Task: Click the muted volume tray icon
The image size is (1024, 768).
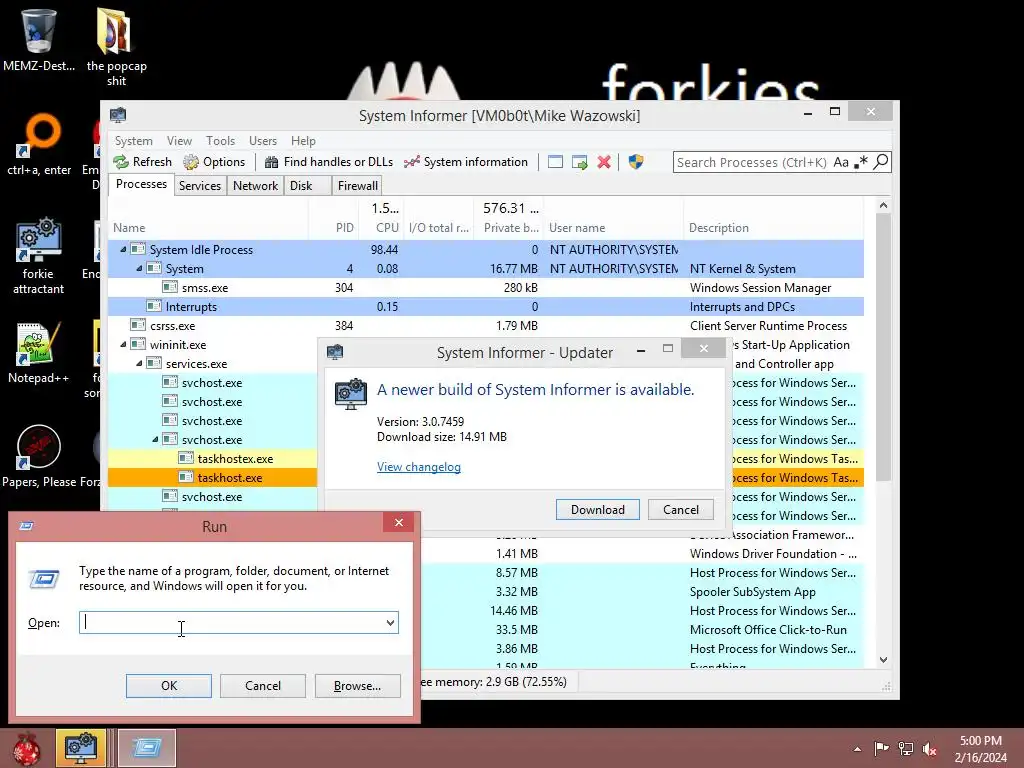Action: point(929,749)
